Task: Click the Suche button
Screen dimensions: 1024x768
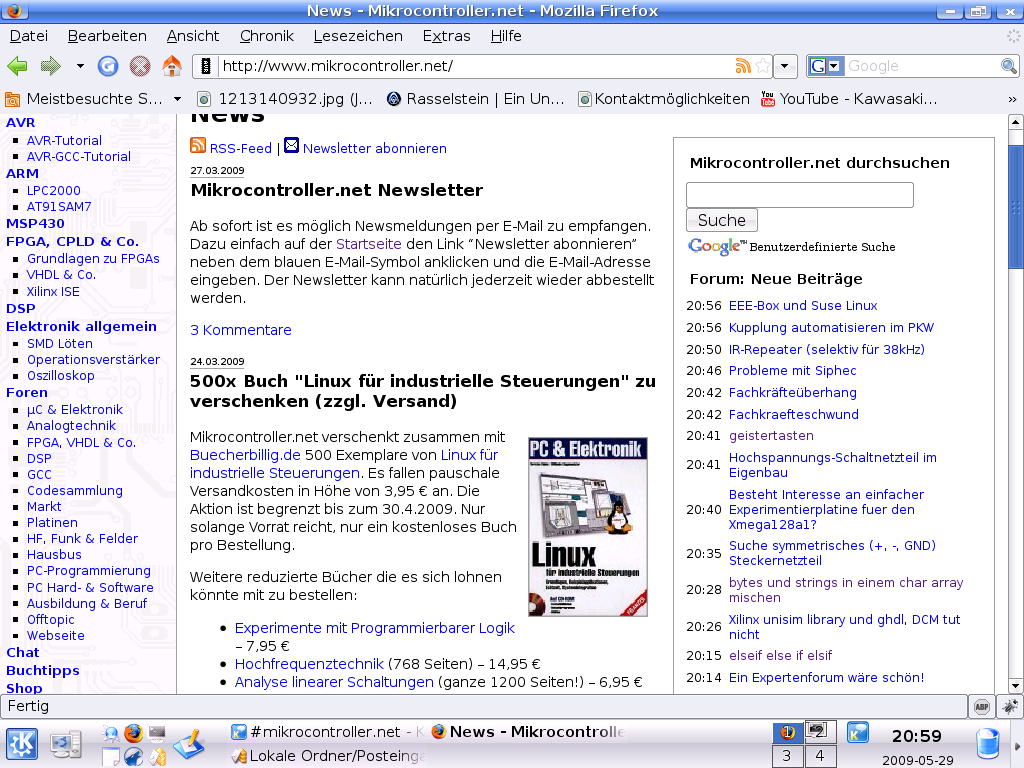Action: [722, 220]
